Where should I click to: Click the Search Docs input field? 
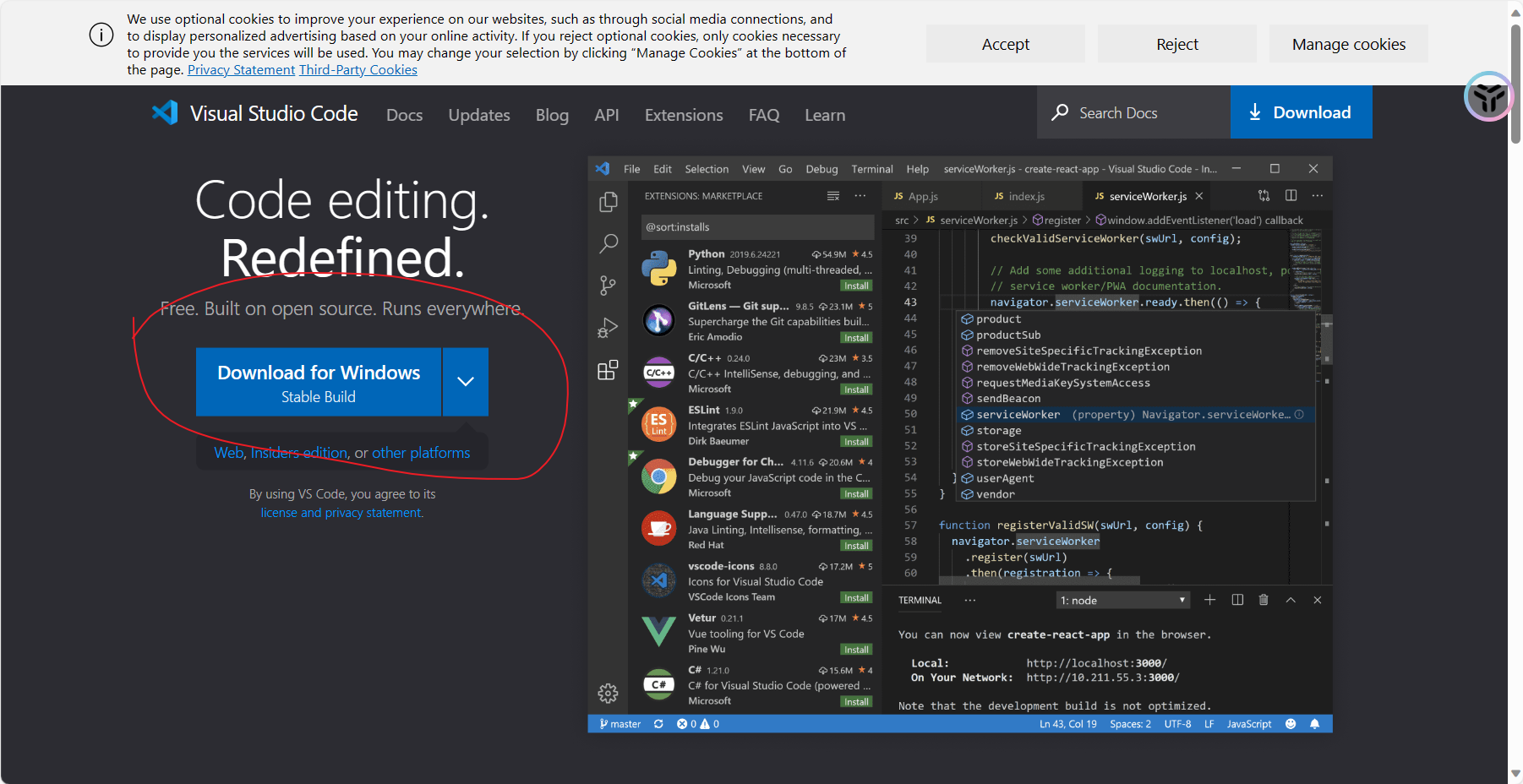click(x=1133, y=112)
